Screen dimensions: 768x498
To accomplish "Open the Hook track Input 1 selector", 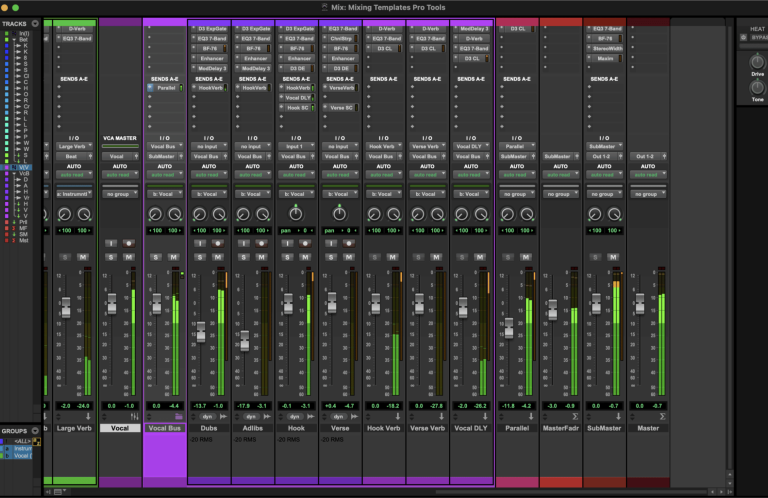I will point(296,146).
